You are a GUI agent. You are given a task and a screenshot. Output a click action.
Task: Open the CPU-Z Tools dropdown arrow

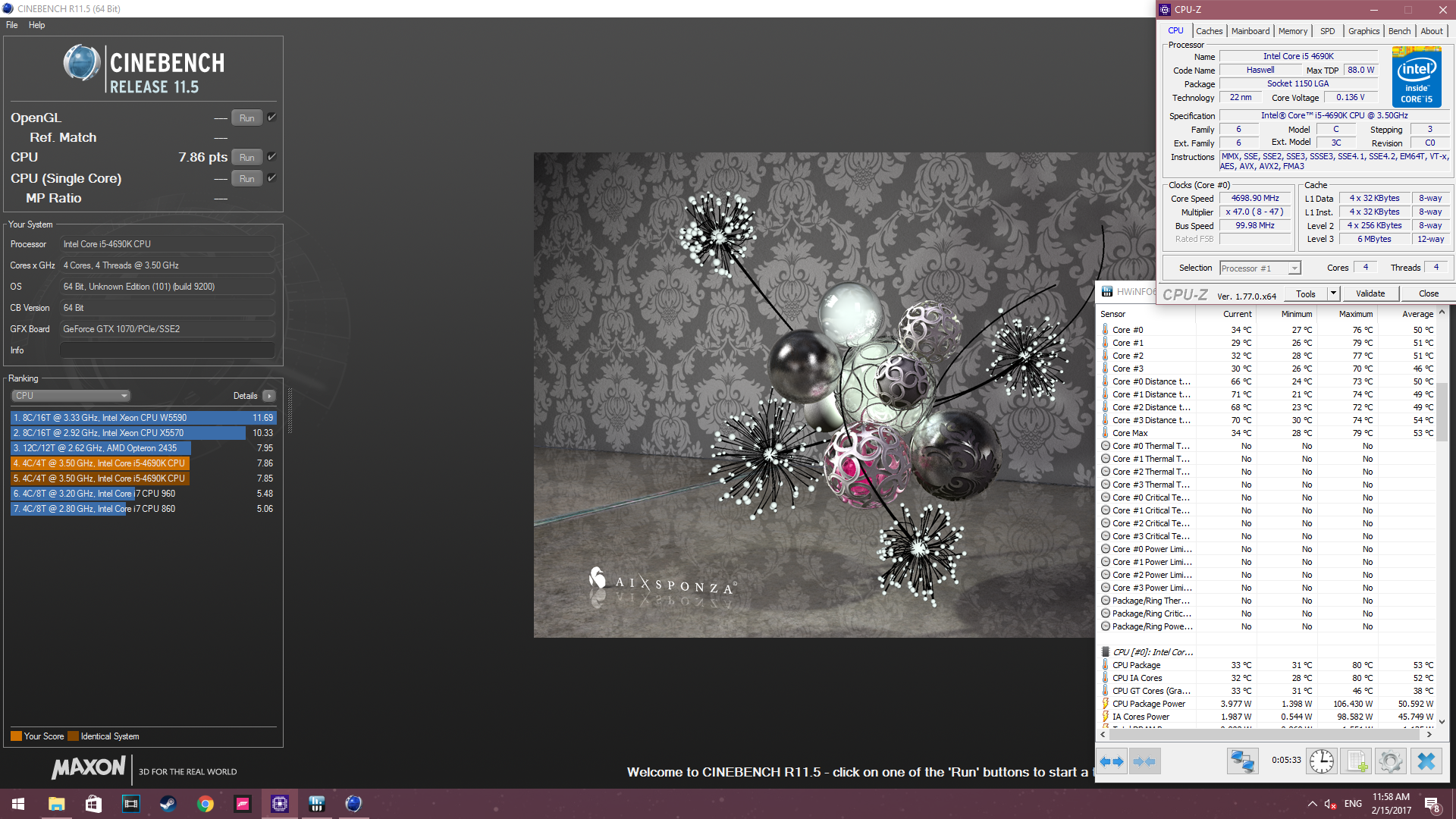[1333, 293]
